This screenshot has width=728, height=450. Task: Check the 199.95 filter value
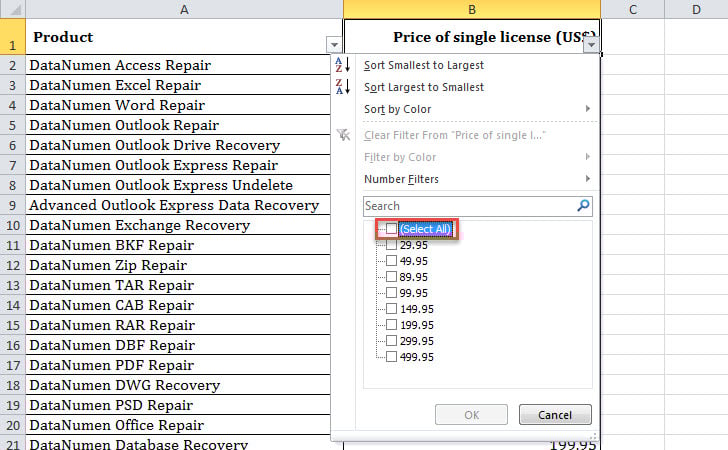point(391,325)
